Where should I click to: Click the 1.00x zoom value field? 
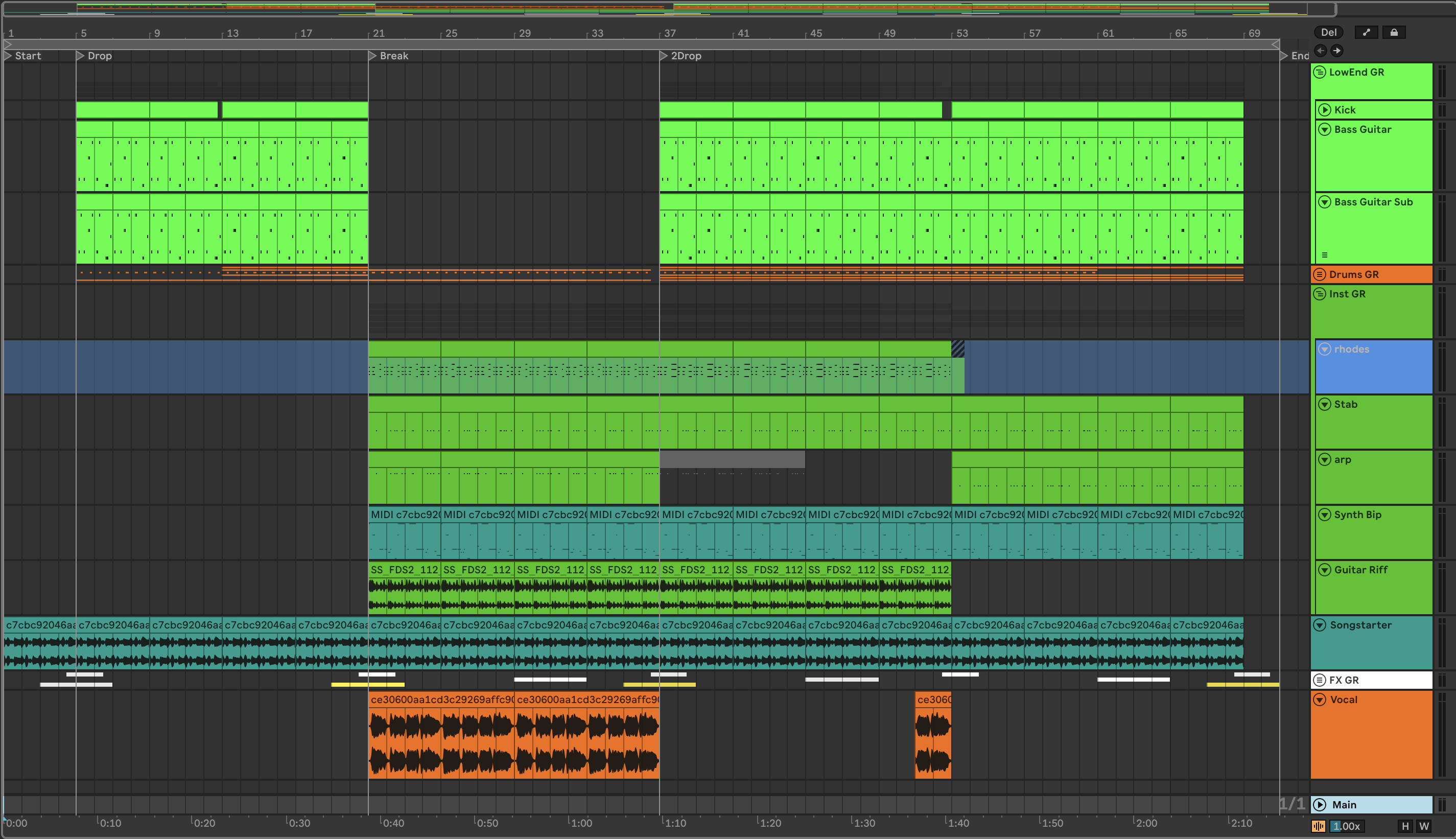[1347, 826]
